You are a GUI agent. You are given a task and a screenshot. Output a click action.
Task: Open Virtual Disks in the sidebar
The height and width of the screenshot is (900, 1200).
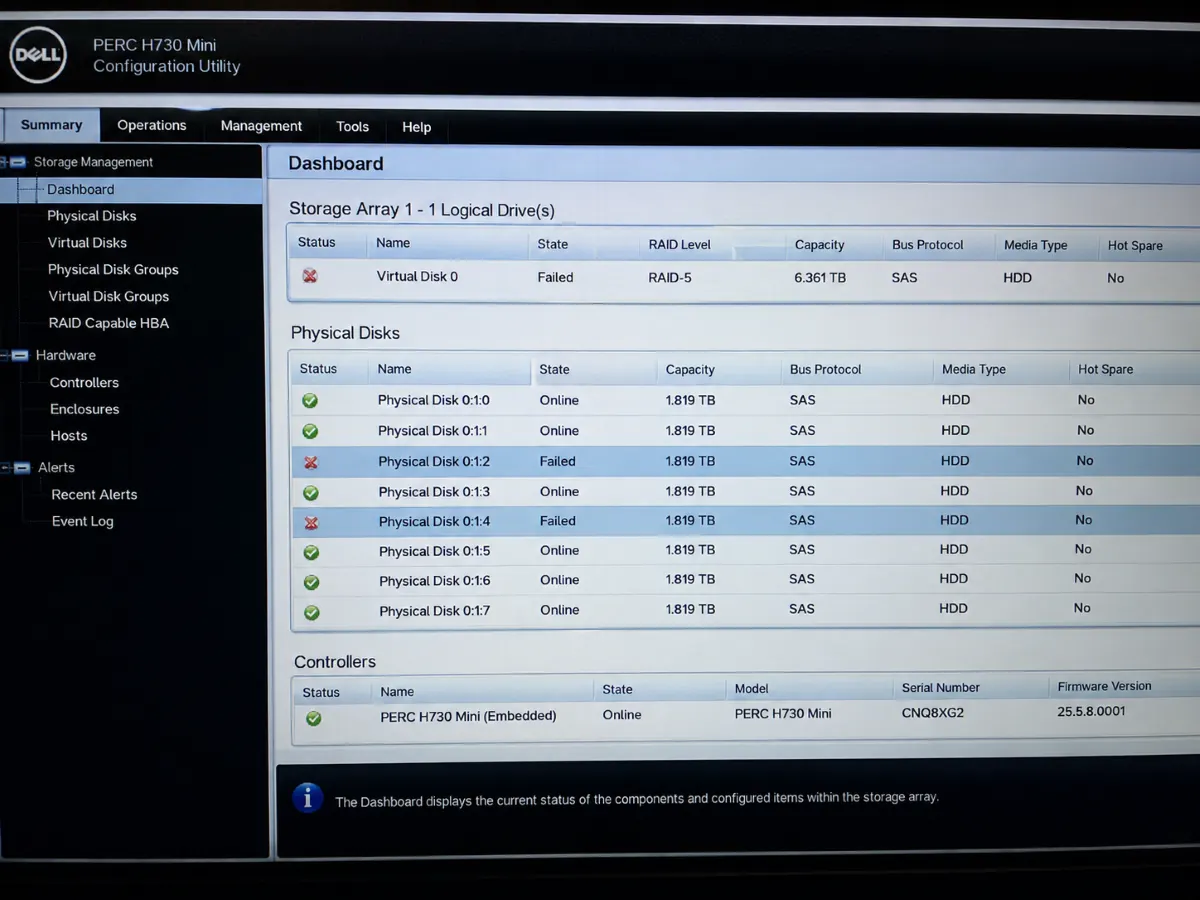pos(87,243)
